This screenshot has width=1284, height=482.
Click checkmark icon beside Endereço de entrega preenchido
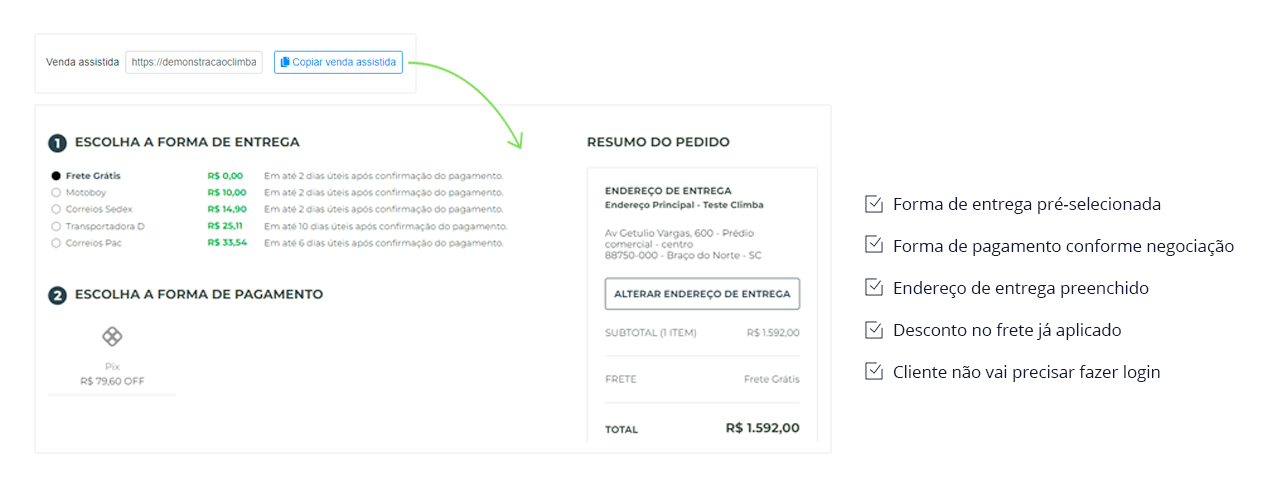click(873, 288)
